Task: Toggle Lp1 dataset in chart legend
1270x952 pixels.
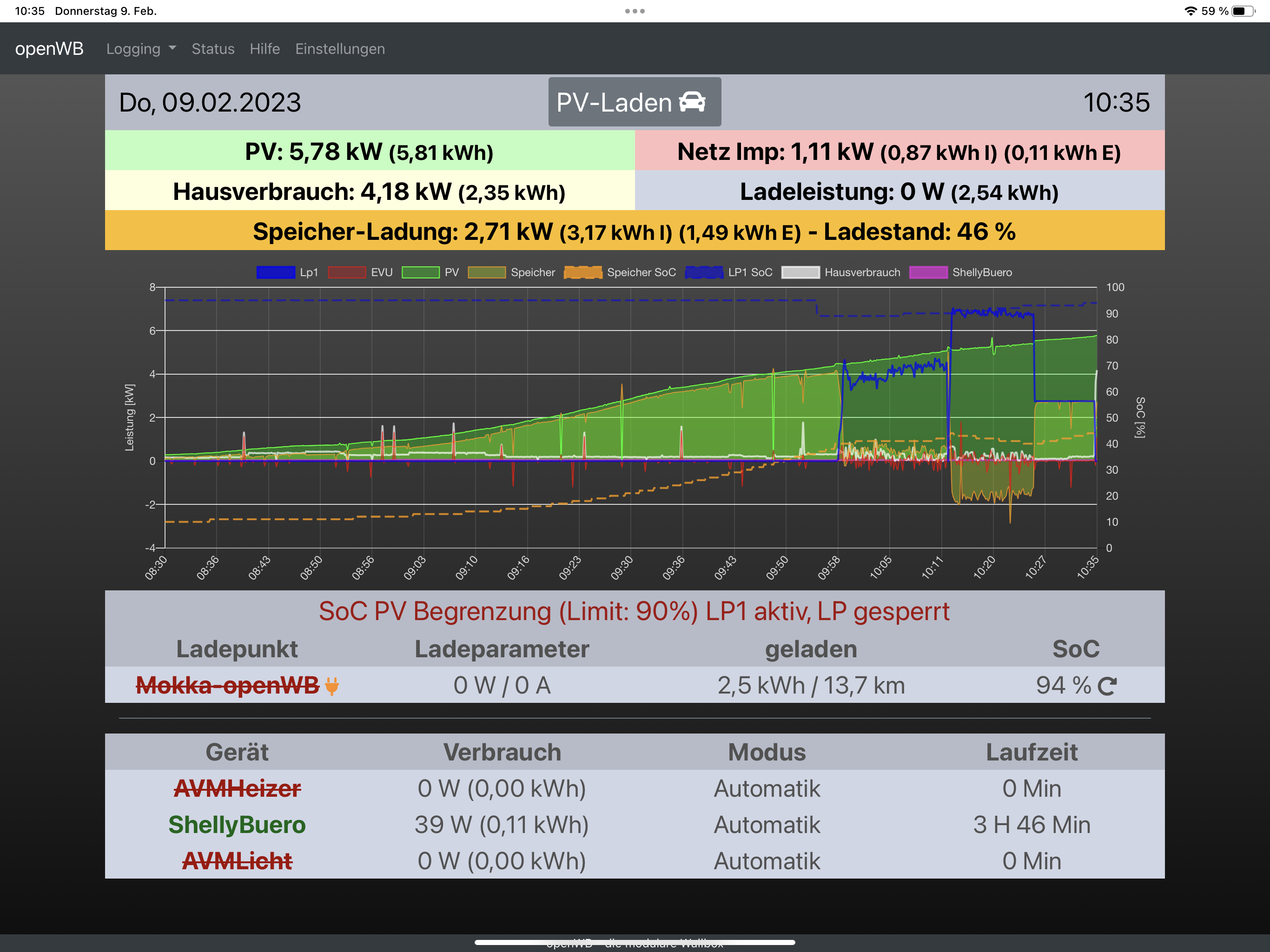Action: (x=276, y=272)
